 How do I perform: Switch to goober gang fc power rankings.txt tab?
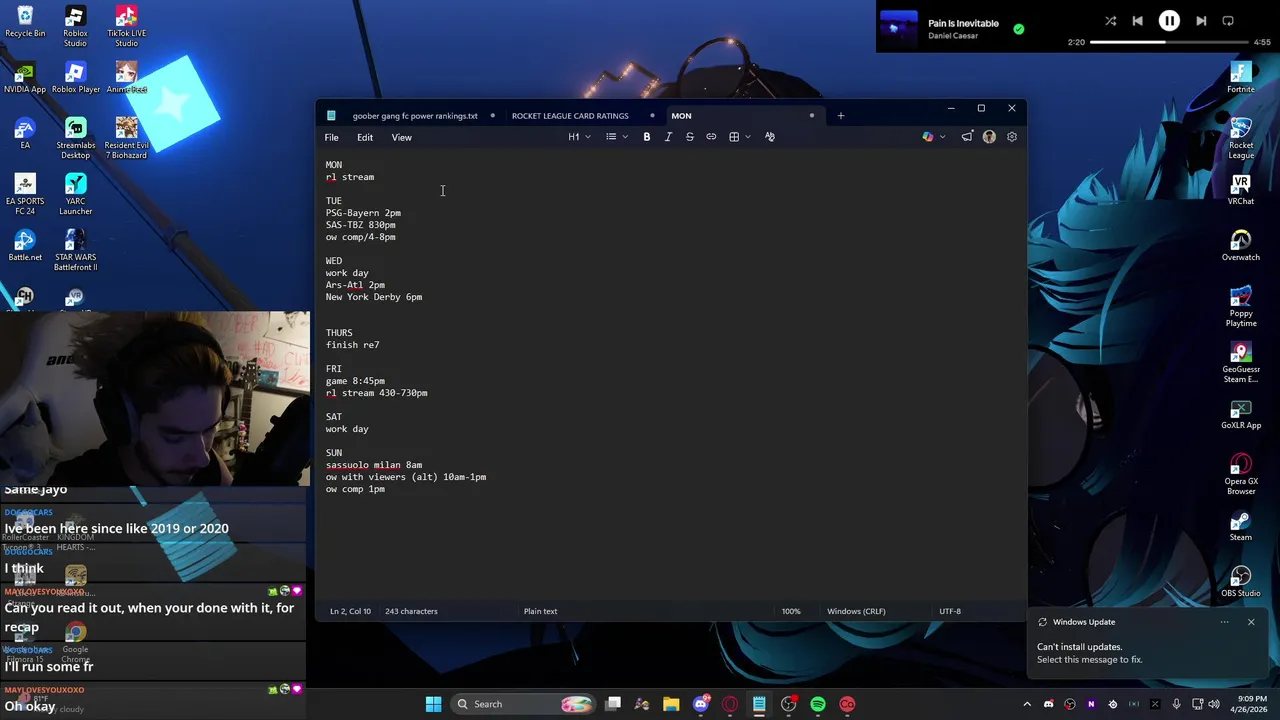pos(414,116)
